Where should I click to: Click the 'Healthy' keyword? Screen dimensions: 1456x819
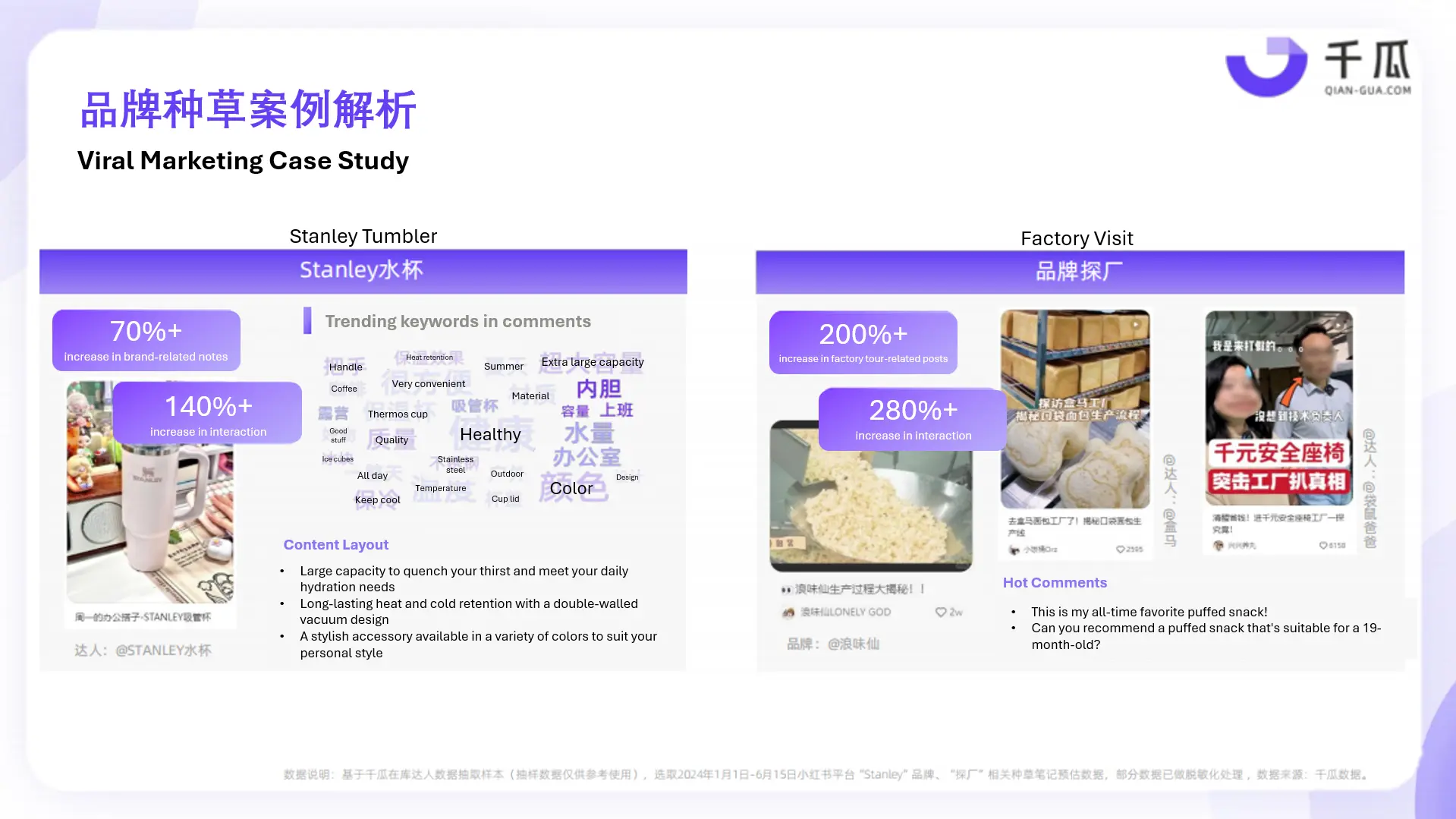click(490, 435)
